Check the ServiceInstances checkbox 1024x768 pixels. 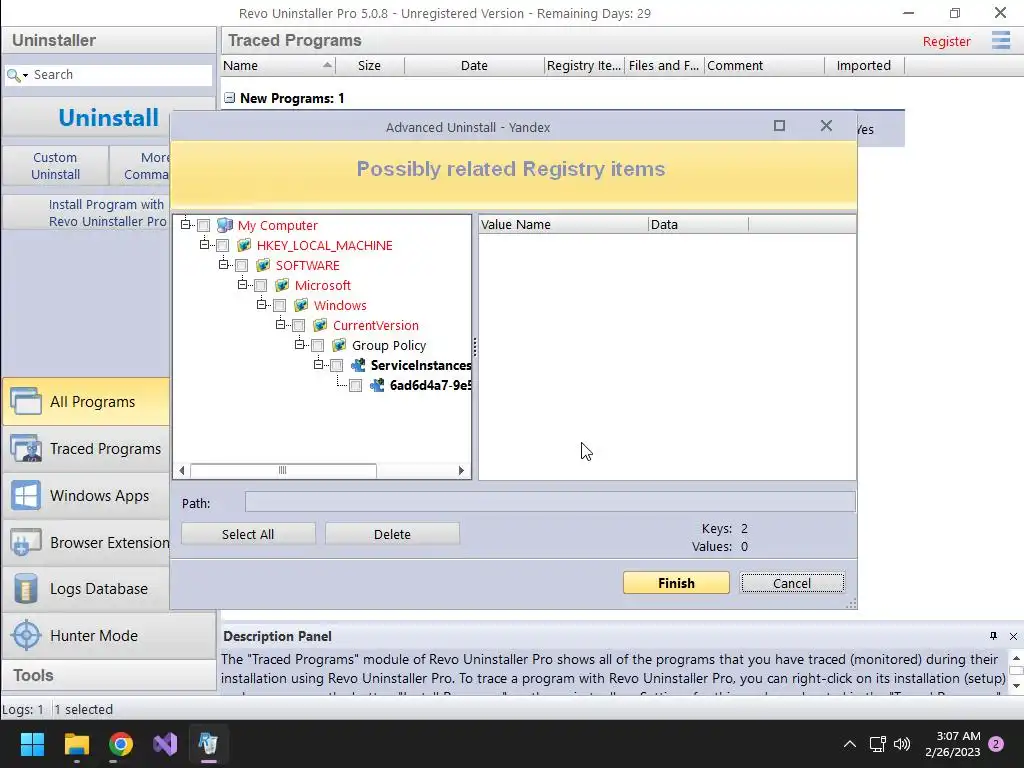[336, 365]
